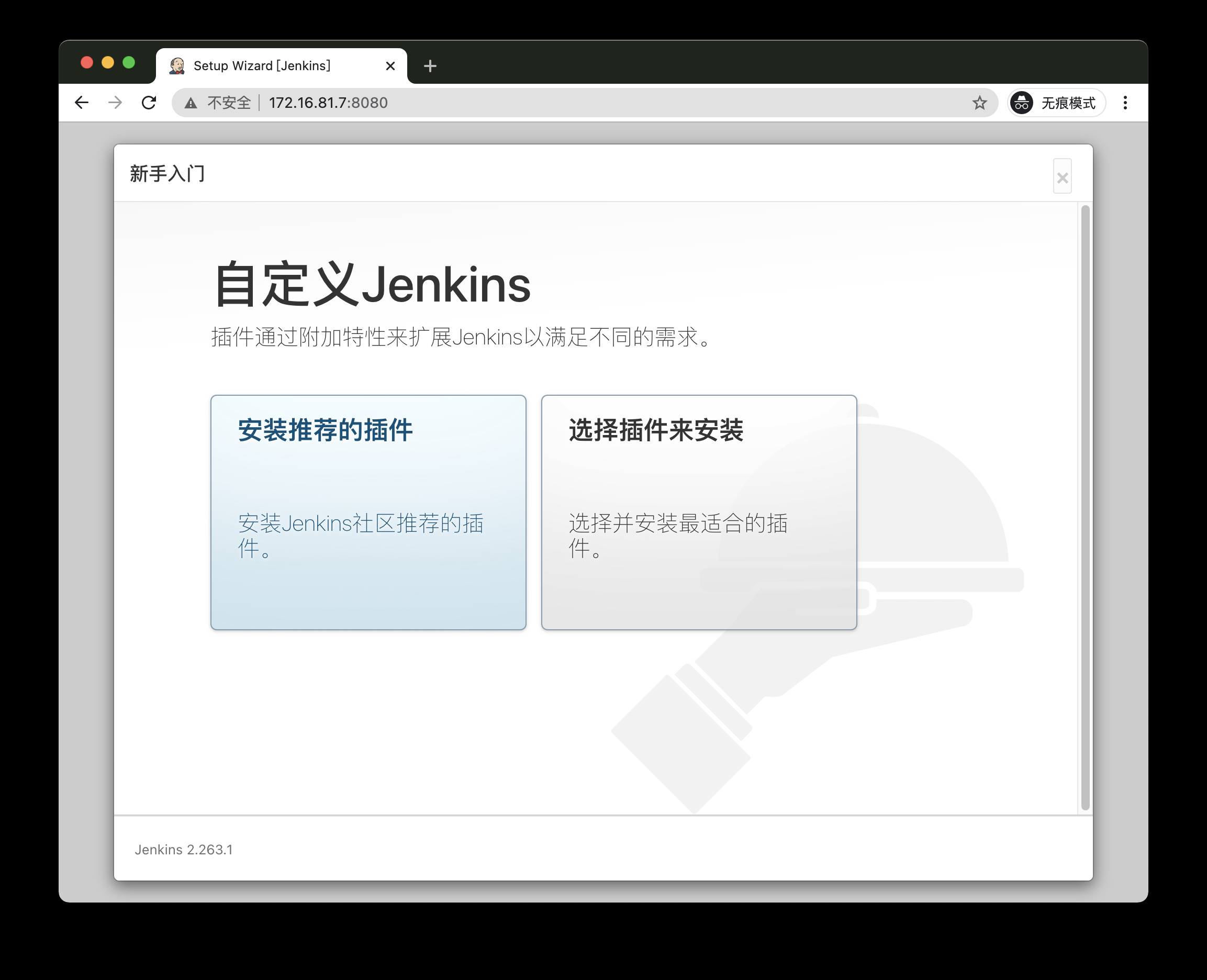
Task: Click the Jenkins favicon in tab
Action: pyautogui.click(x=177, y=66)
